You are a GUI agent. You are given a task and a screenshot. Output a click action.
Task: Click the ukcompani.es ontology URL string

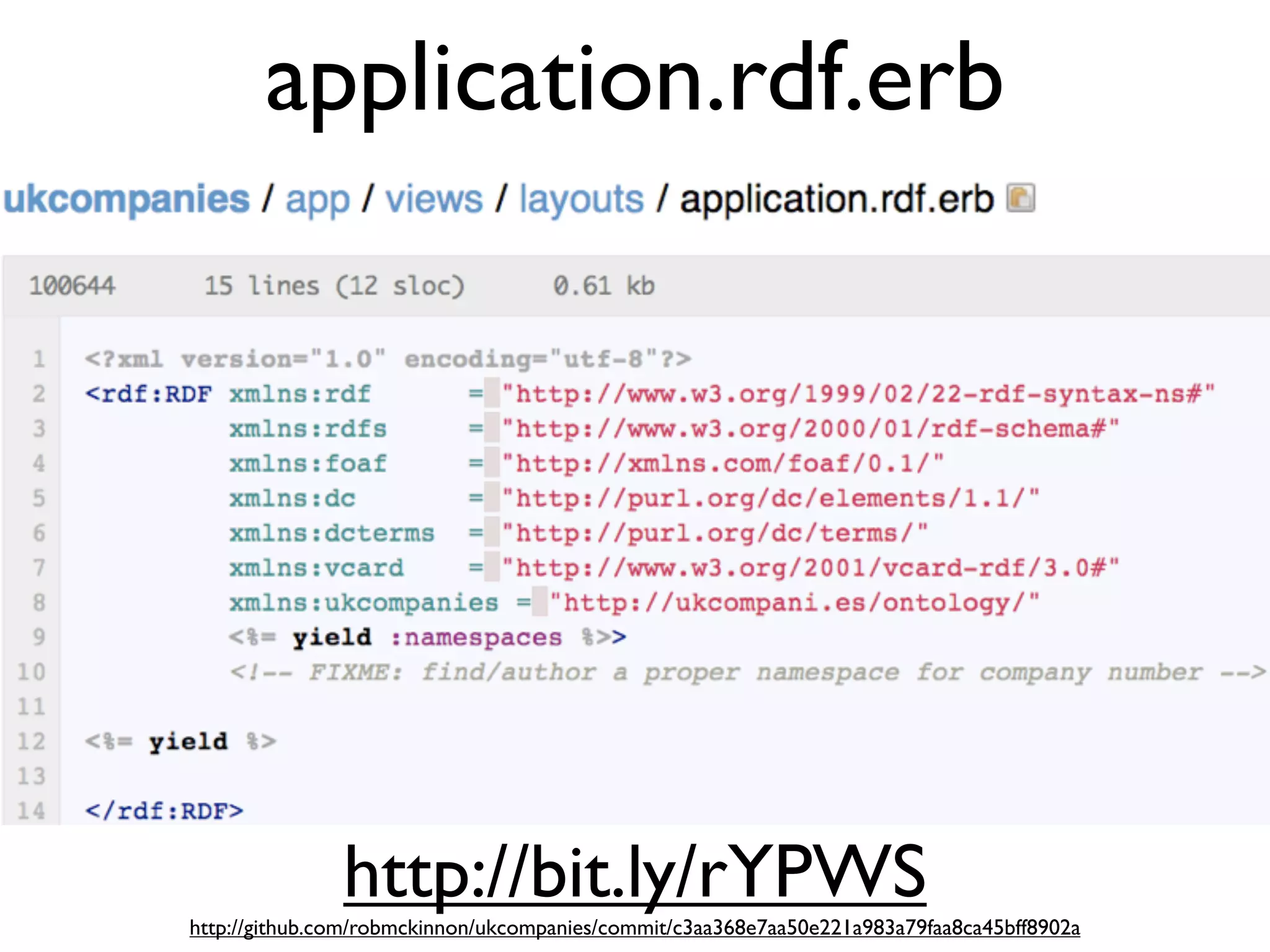(x=794, y=602)
